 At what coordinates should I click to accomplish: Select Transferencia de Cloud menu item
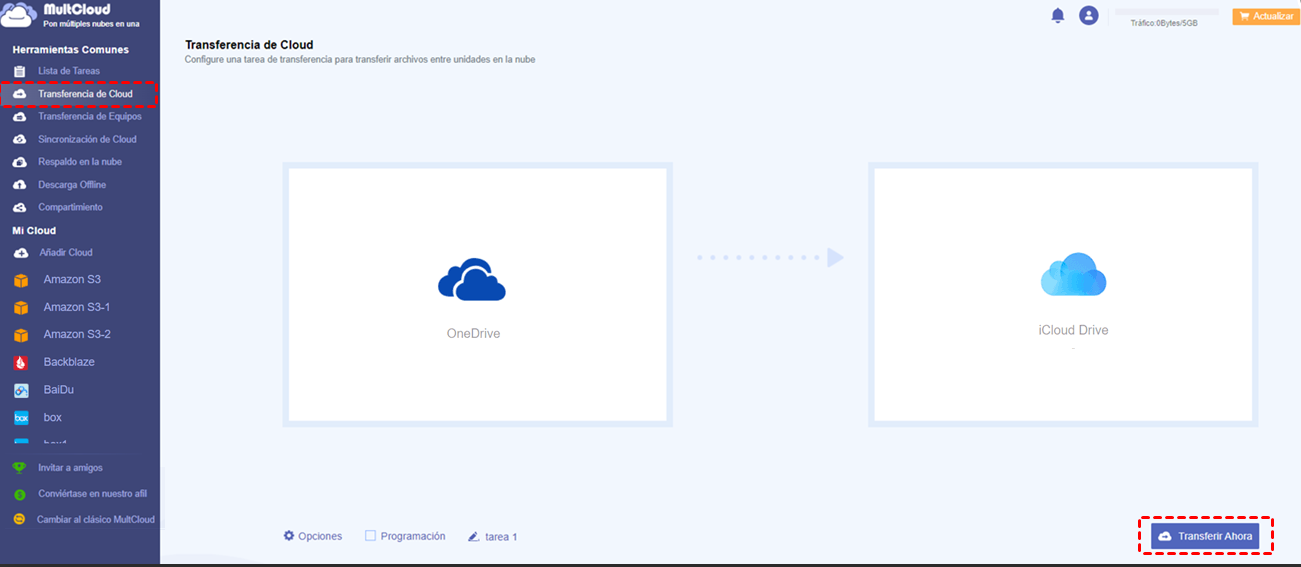pos(80,94)
